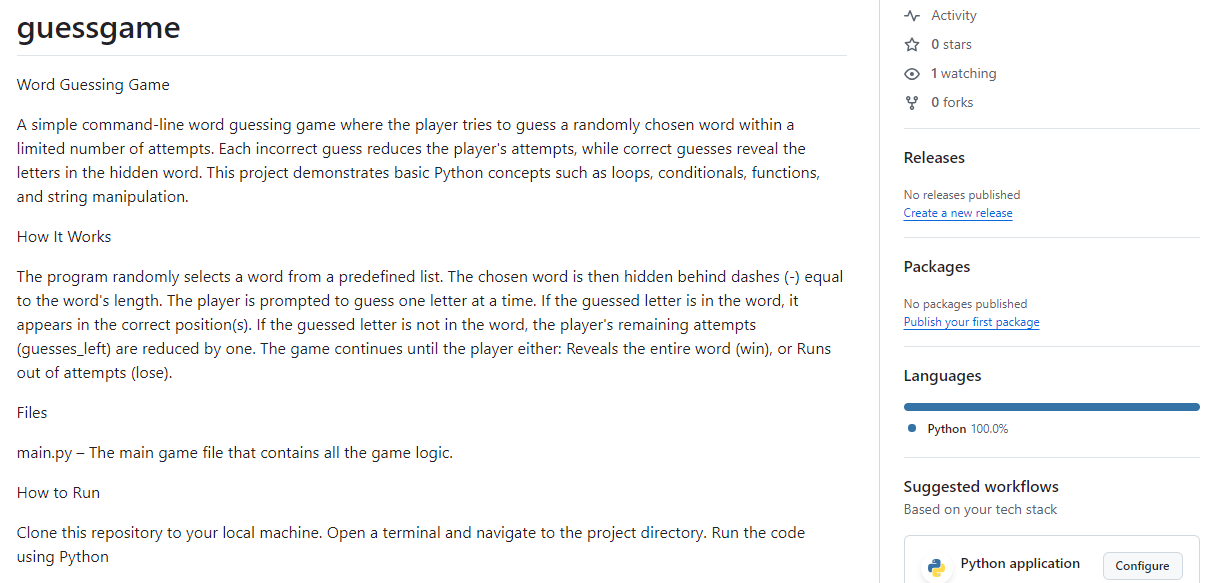View the "1 watching" list
This screenshot has height=583, width=1226.
pos(963,74)
